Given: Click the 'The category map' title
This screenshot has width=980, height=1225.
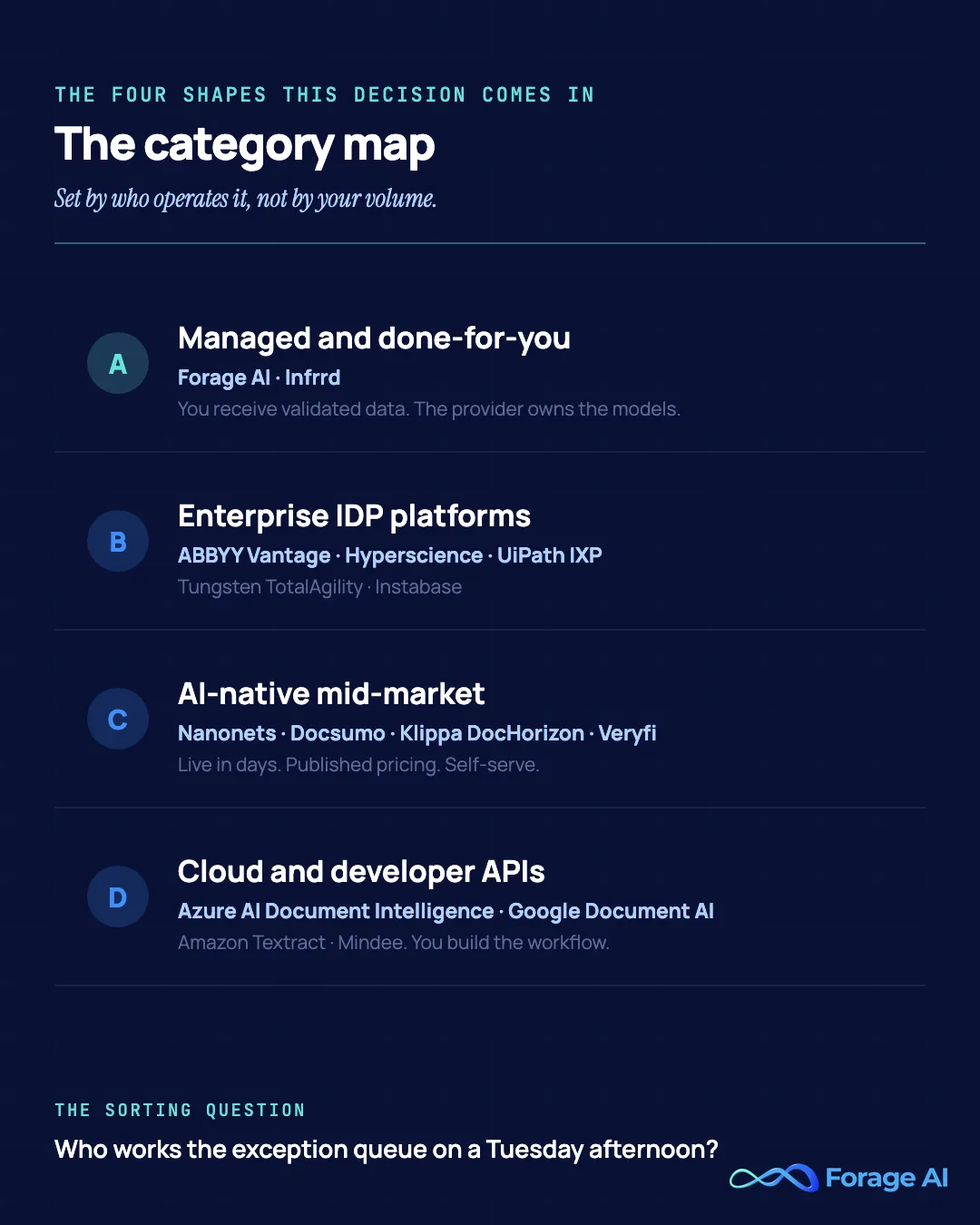Looking at the screenshot, I should point(245,145).
